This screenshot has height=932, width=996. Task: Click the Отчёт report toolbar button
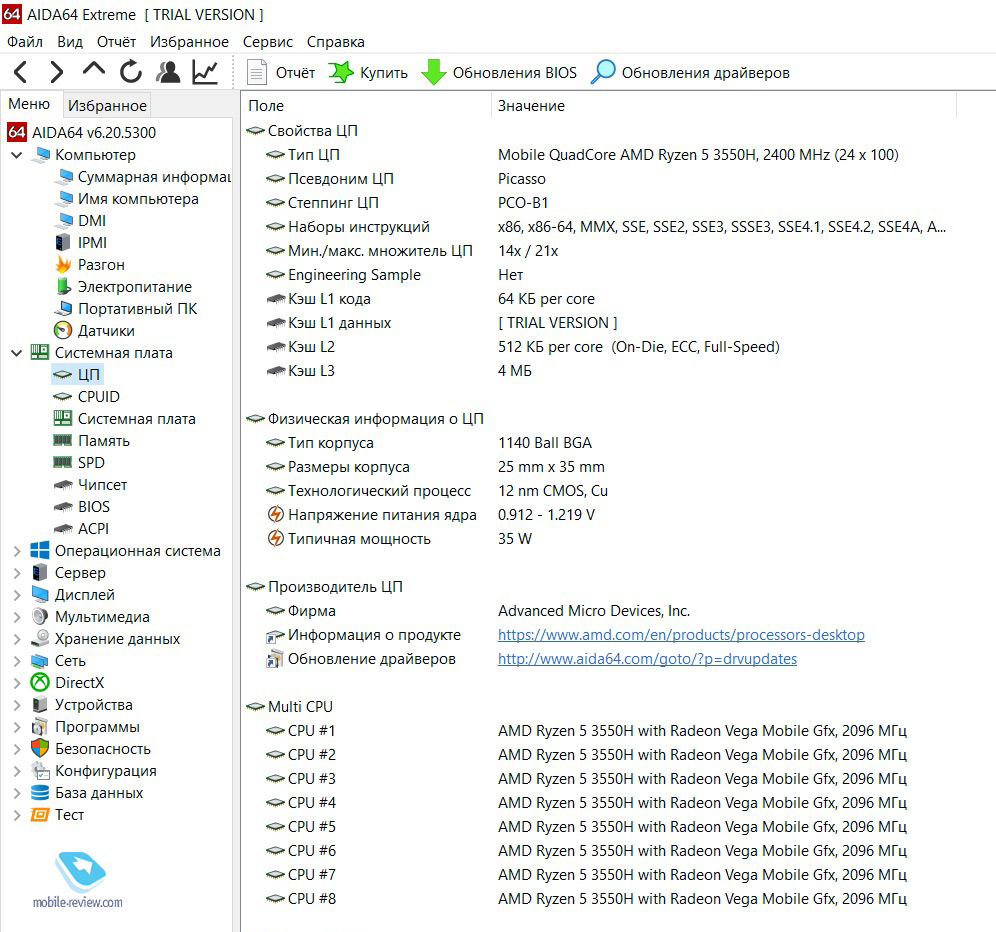pyautogui.click(x=281, y=72)
